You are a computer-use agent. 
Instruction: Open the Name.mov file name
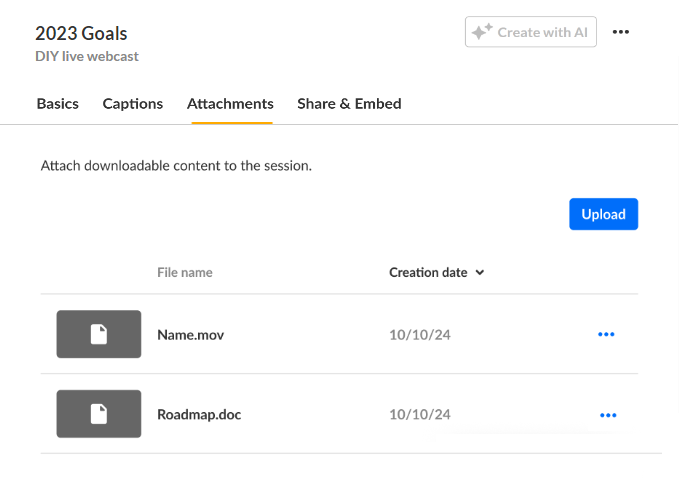tap(191, 335)
